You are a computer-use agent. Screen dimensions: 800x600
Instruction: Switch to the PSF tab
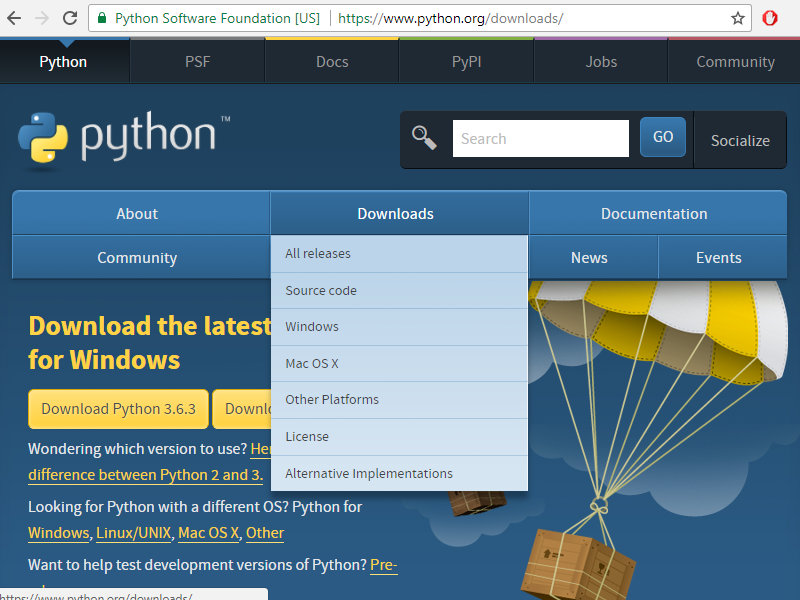[x=197, y=62]
